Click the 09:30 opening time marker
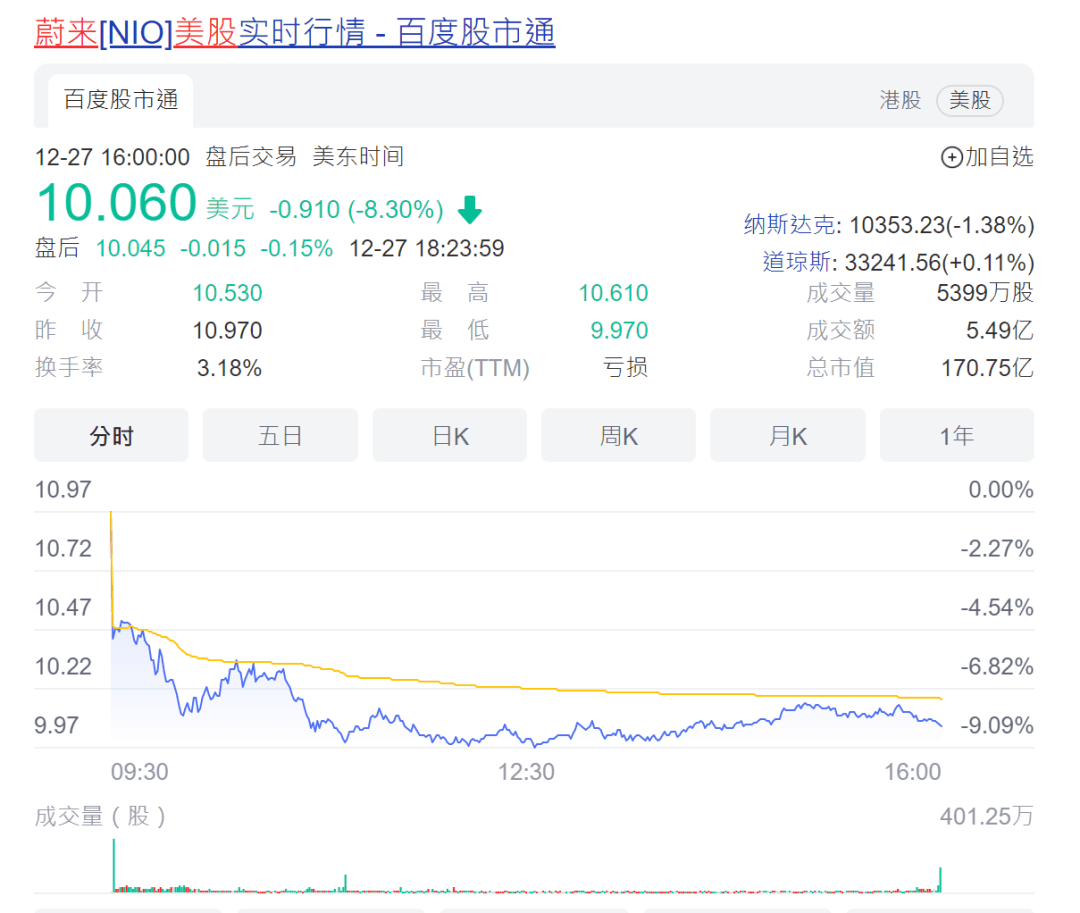The image size is (1080, 913). pyautogui.click(x=140, y=772)
